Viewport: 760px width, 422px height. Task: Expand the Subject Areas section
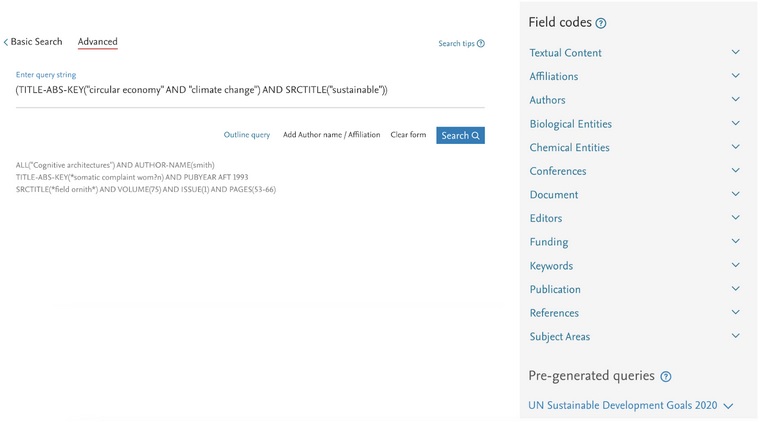(735, 337)
